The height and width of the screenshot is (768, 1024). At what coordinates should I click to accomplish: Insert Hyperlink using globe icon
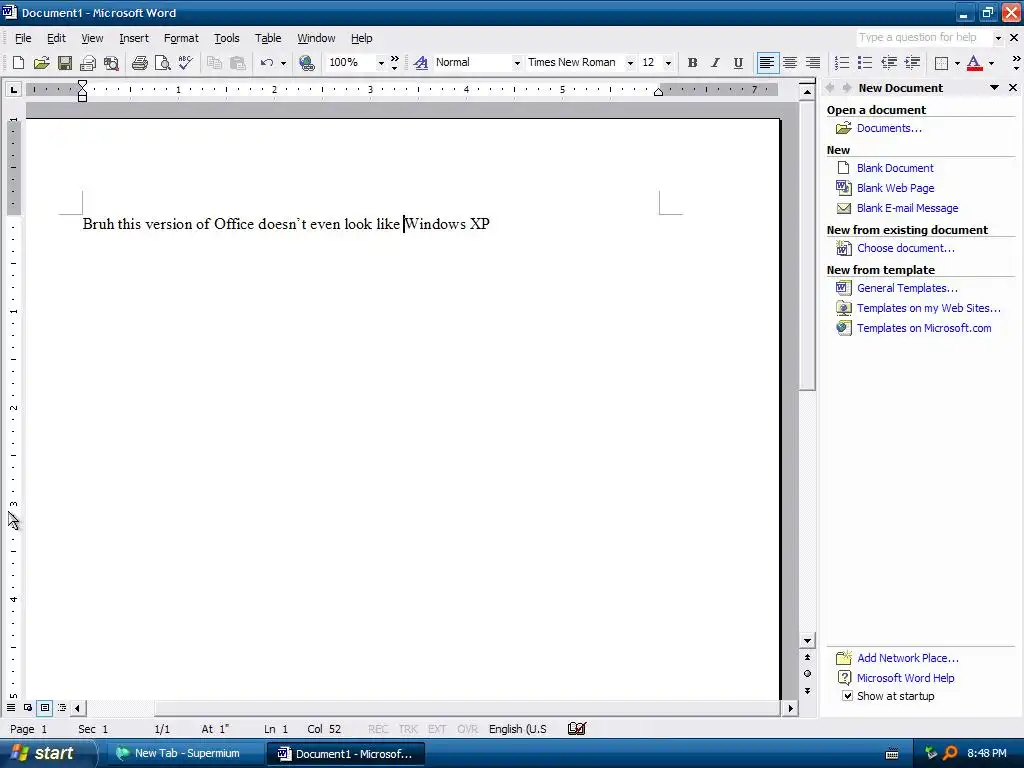pos(306,63)
